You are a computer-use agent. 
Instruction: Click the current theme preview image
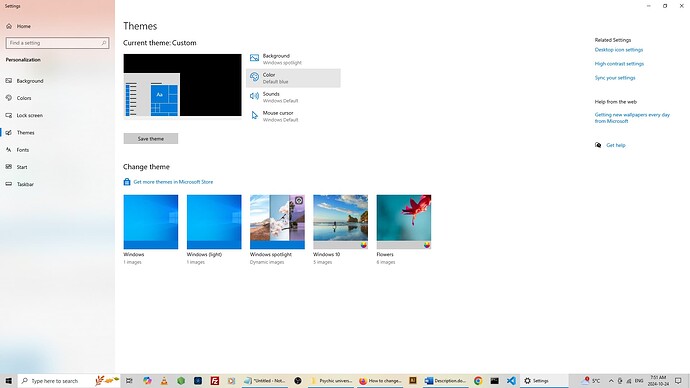point(182,86)
